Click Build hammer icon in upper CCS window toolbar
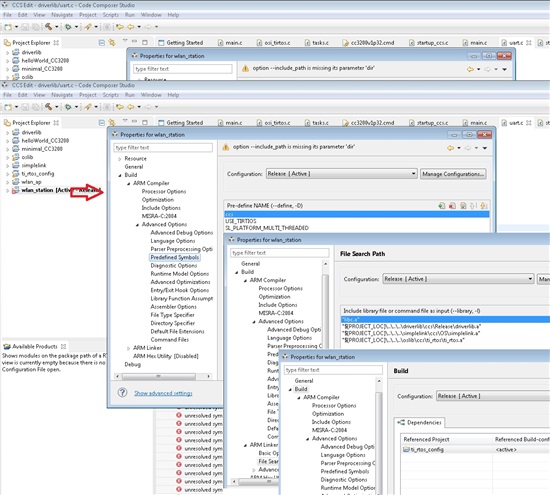The image size is (550, 495). 48,27
